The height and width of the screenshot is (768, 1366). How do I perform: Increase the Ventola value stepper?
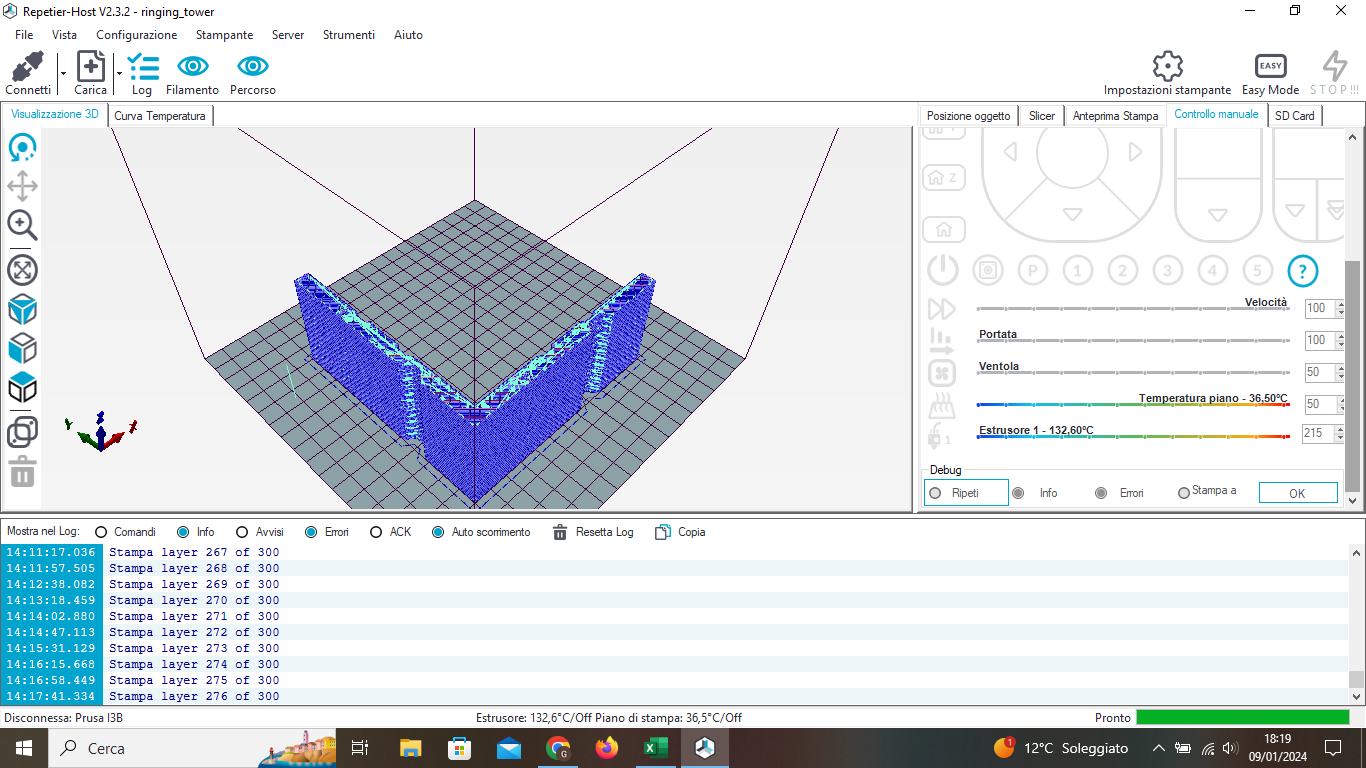[1340, 368]
